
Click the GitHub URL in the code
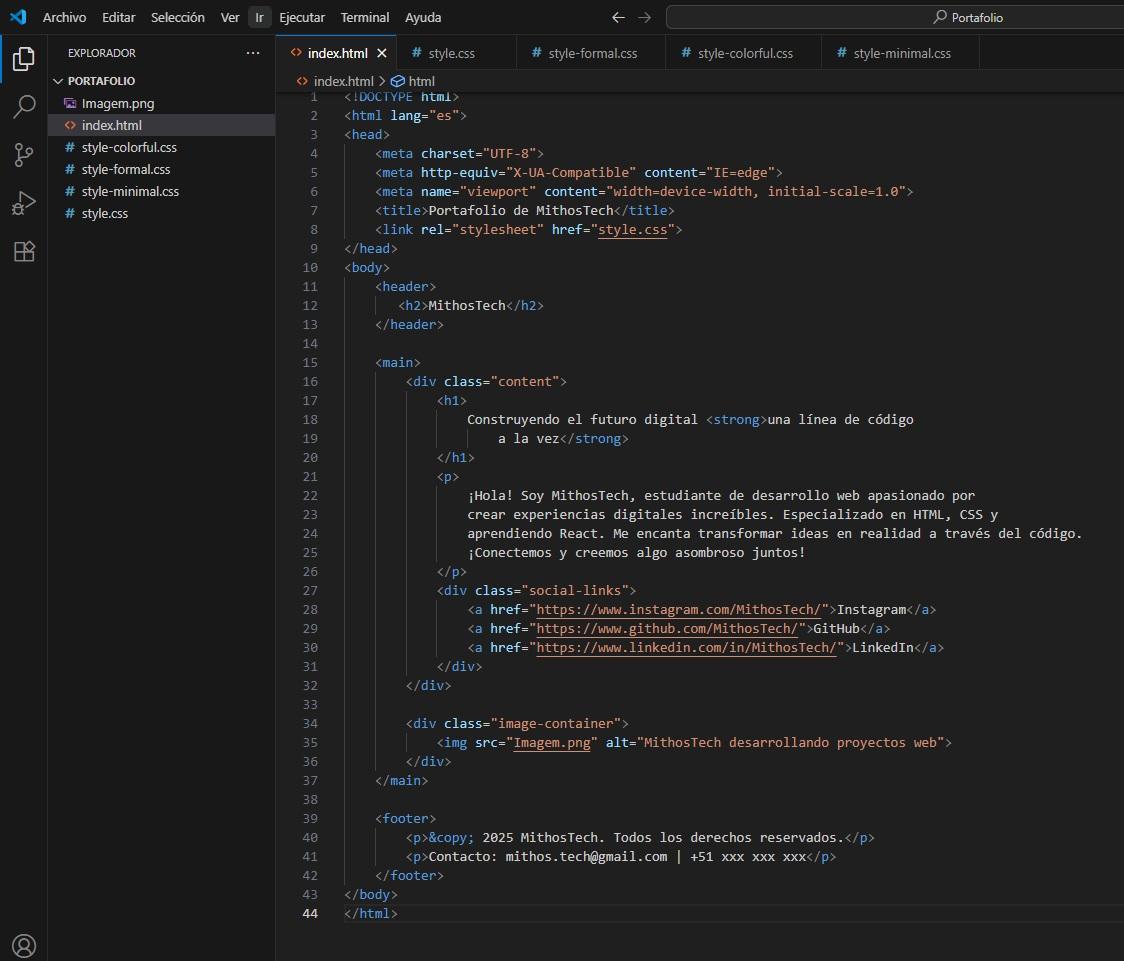point(667,628)
